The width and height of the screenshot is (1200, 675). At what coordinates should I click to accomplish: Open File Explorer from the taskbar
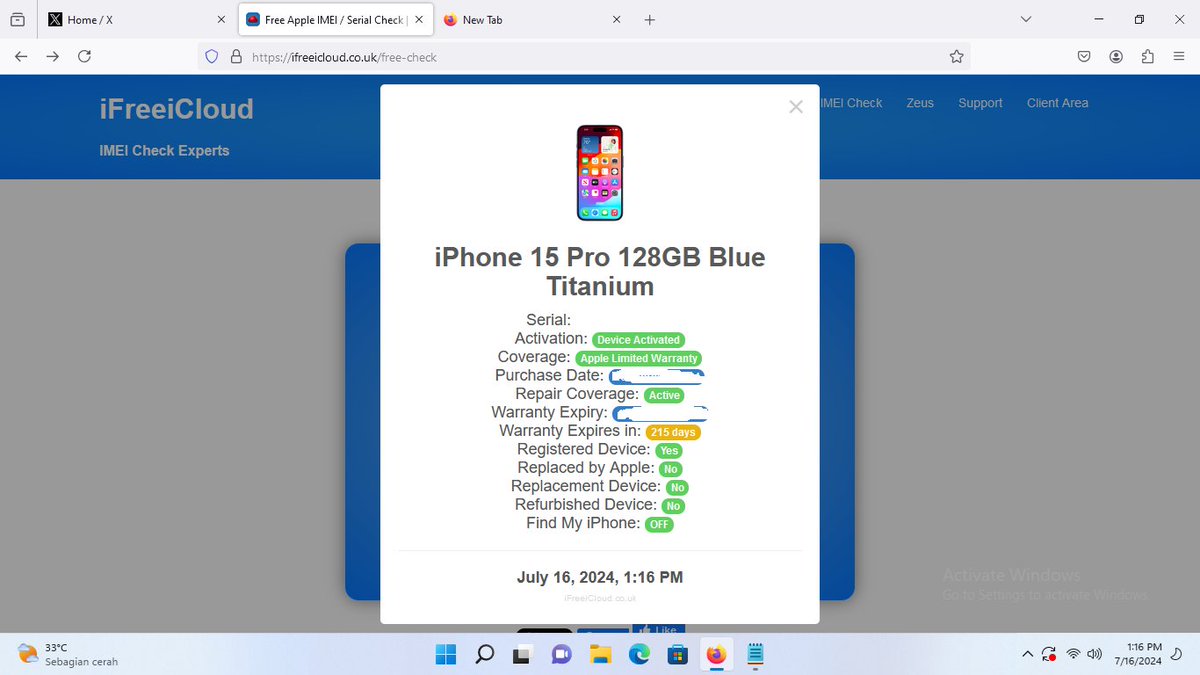pos(600,655)
